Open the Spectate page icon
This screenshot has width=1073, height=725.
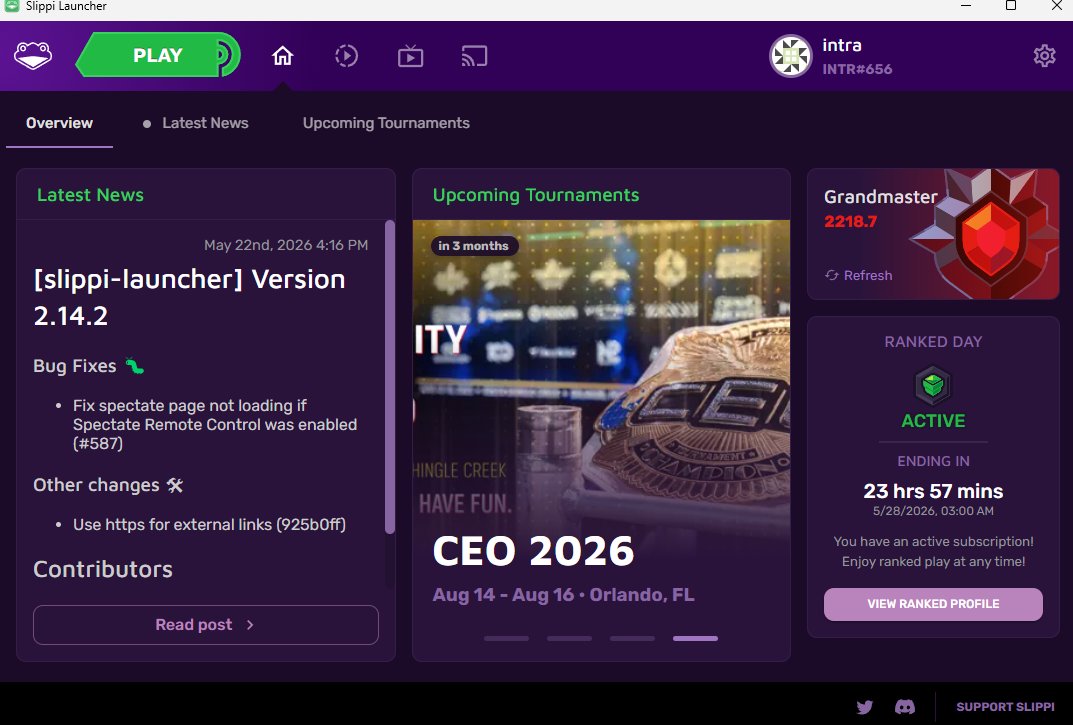coord(411,56)
